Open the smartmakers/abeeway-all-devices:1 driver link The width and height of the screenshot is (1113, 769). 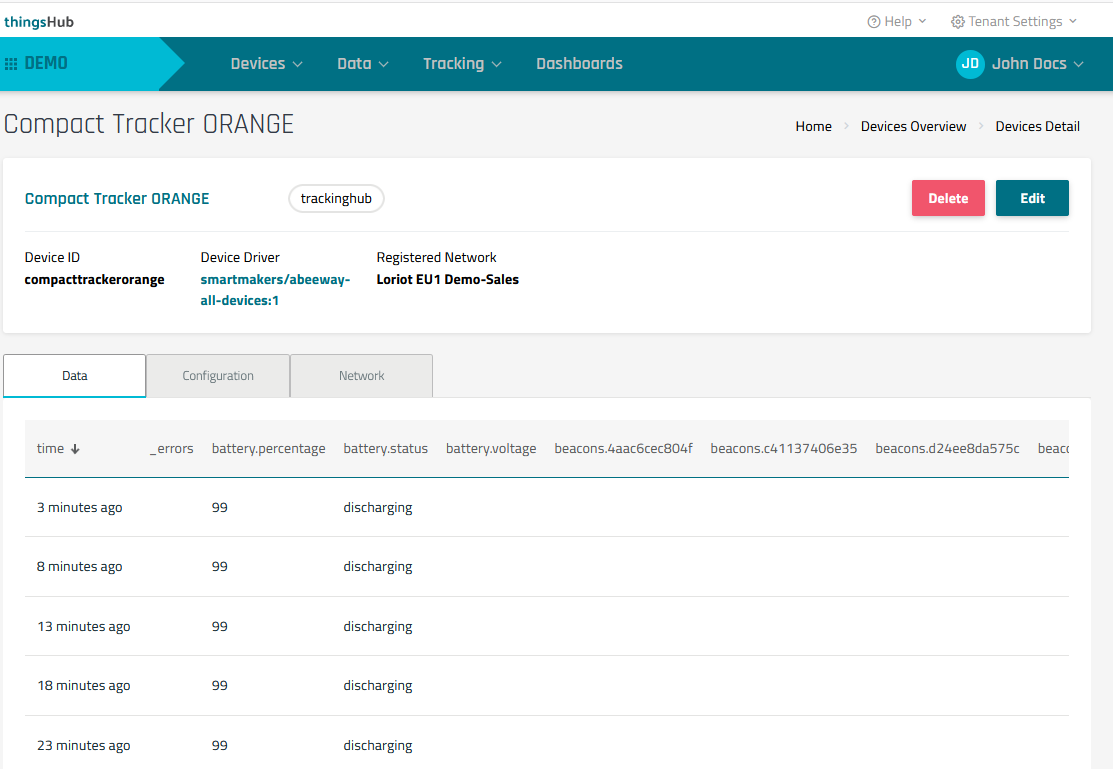pyautogui.click(x=275, y=290)
